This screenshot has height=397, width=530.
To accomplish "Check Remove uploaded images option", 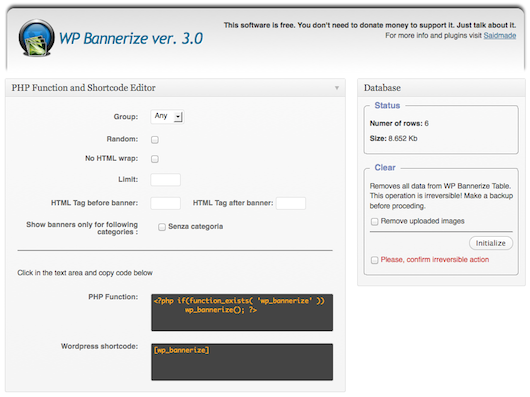I will (374, 221).
